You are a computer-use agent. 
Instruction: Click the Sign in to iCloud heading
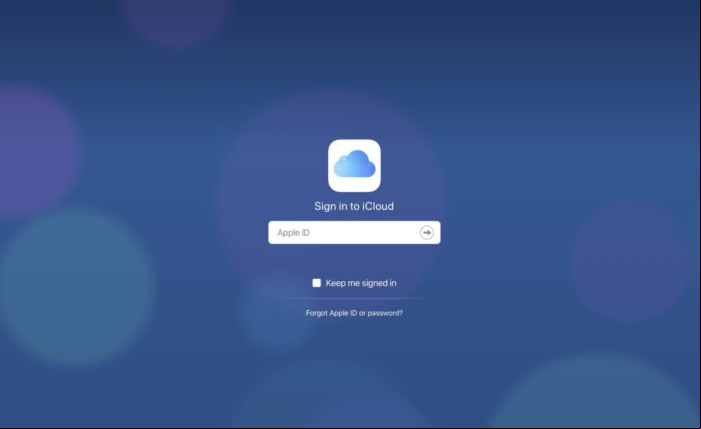(354, 206)
